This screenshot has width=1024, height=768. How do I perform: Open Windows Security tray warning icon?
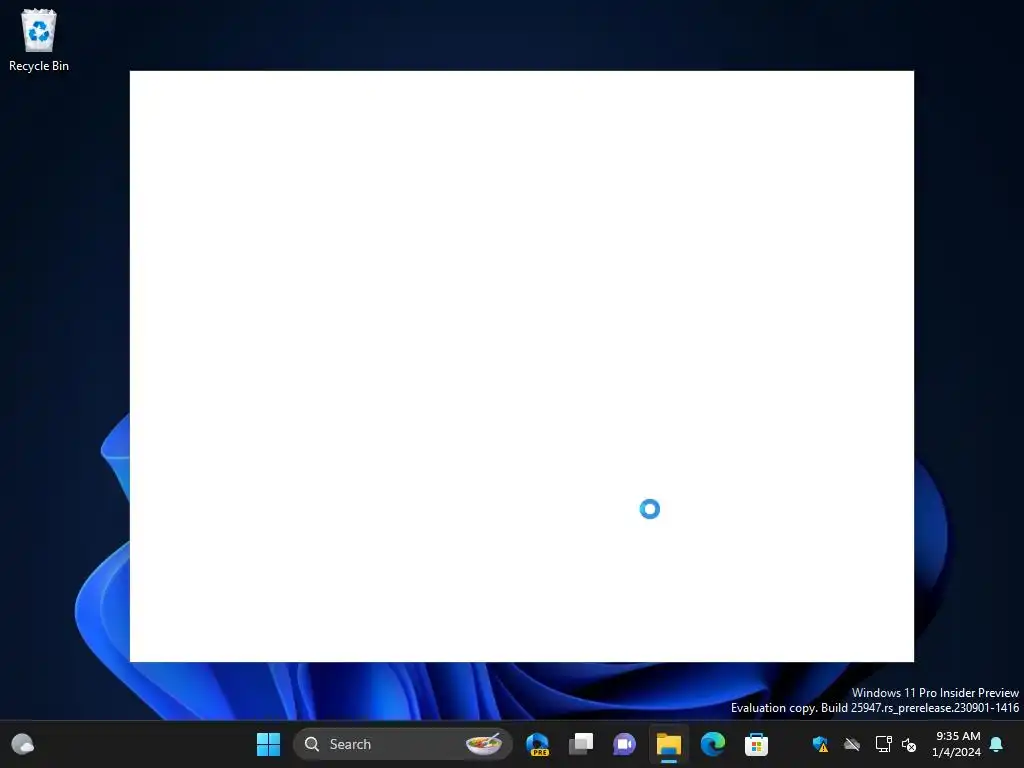[820, 744]
